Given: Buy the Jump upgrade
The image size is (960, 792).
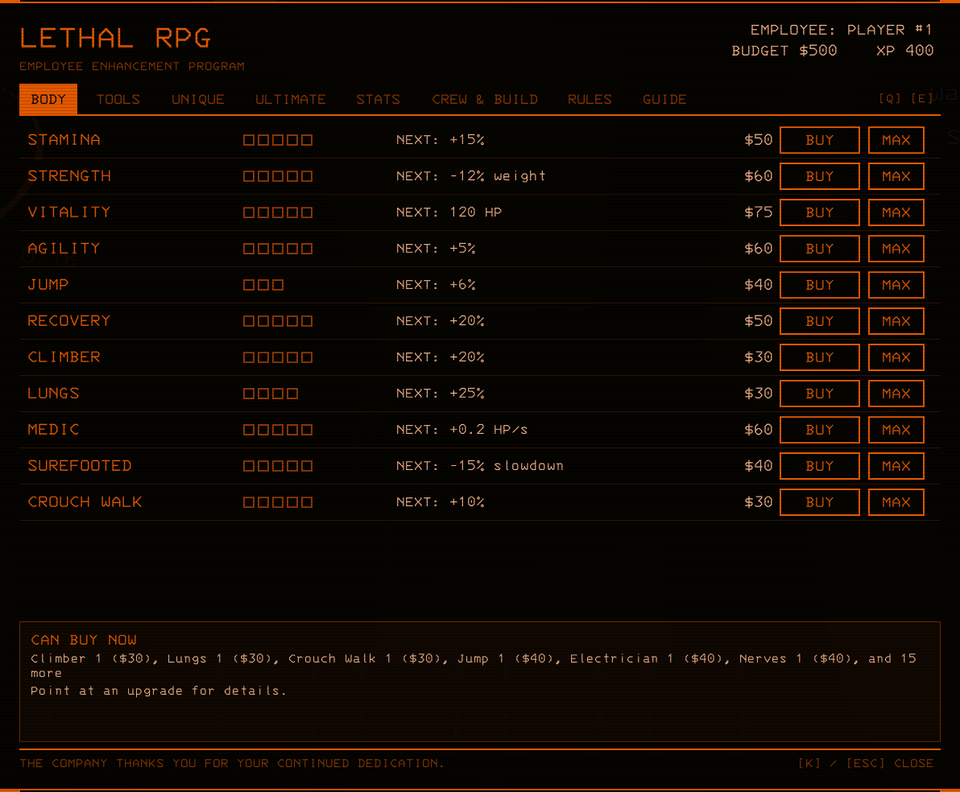Looking at the screenshot, I should pos(819,285).
